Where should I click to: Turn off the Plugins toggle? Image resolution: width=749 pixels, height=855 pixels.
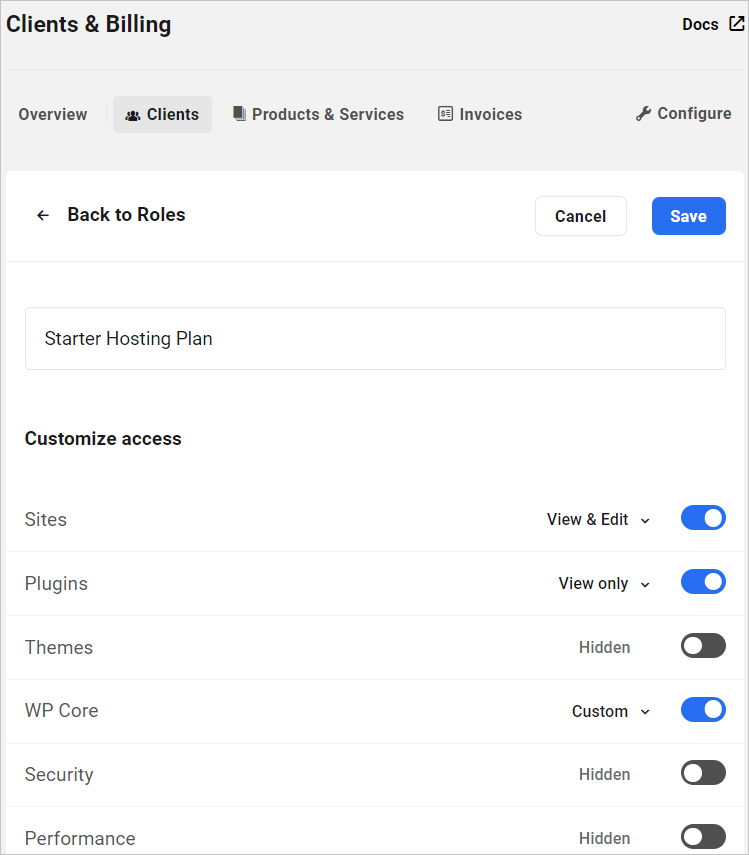(x=703, y=581)
